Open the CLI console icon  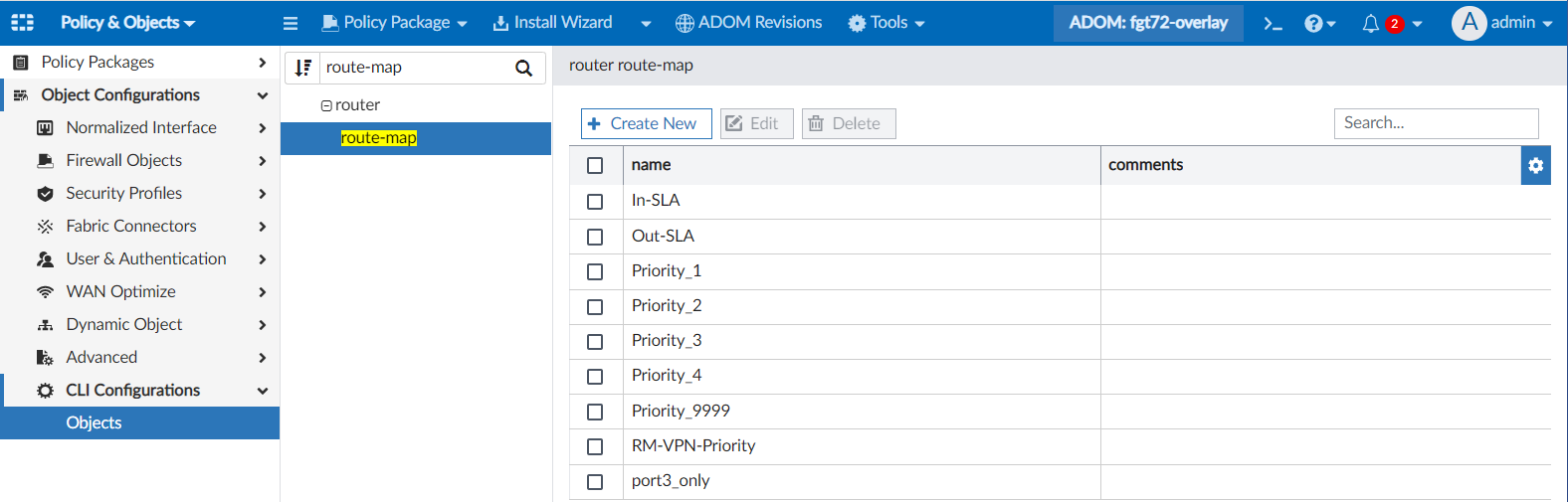tap(1273, 23)
